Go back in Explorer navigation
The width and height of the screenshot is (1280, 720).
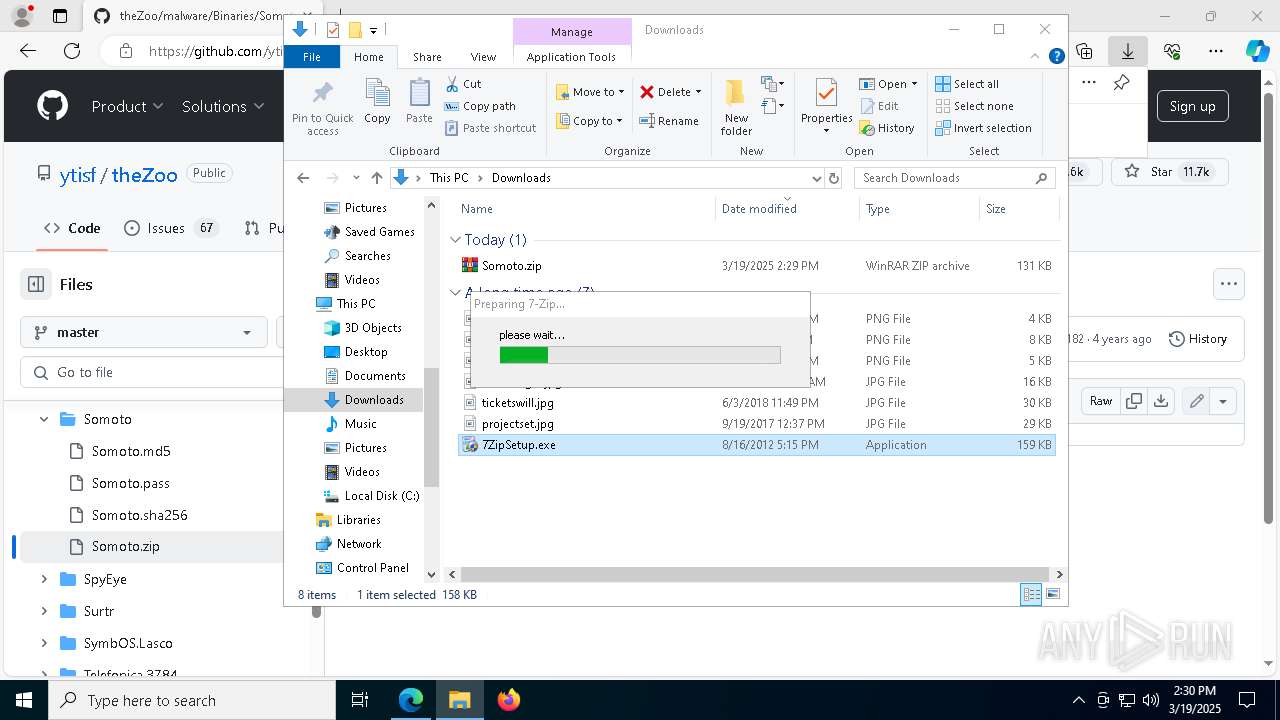303,178
